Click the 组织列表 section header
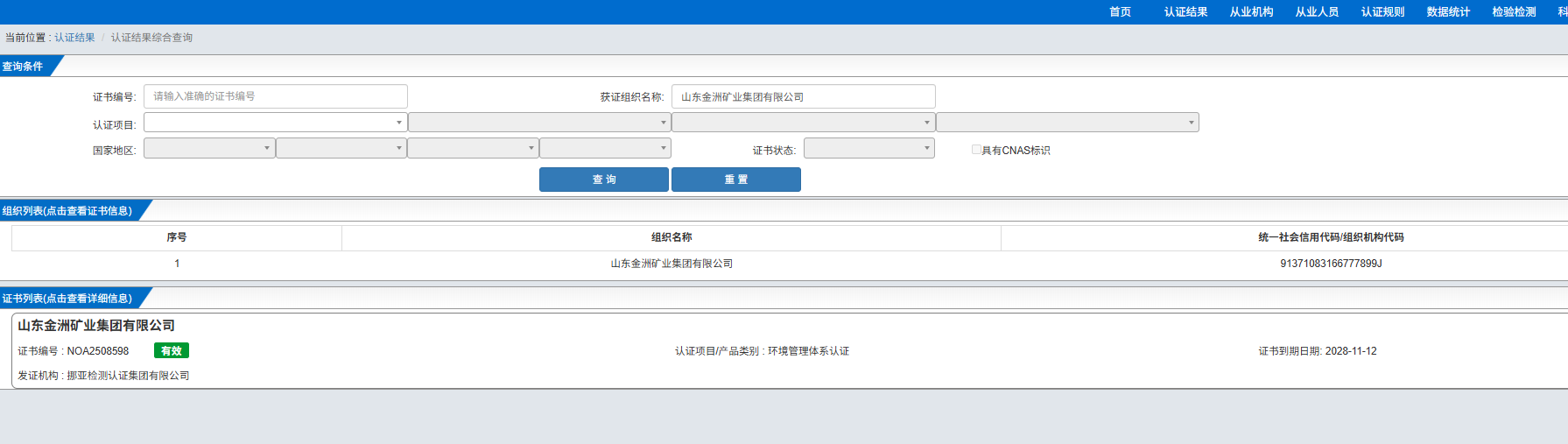Screen dimensions: 1568x444 click(x=67, y=211)
